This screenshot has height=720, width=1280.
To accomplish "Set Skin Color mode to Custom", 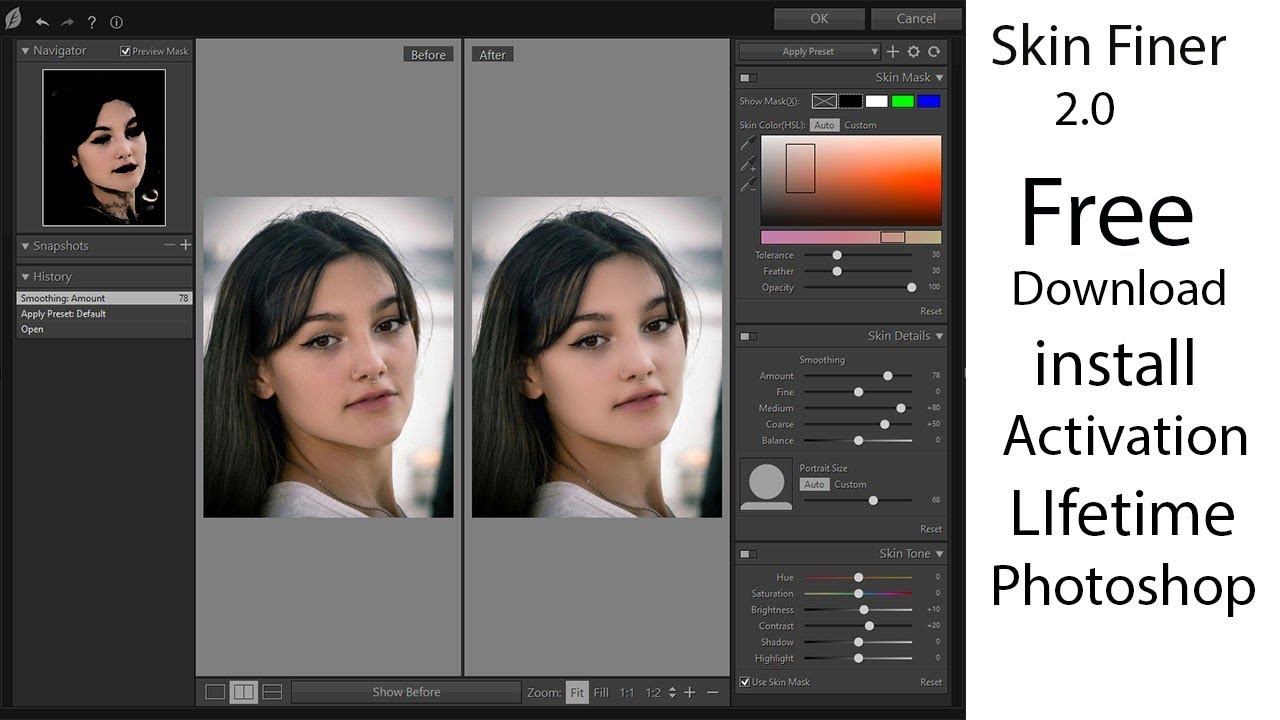I will pyautogui.click(x=860, y=125).
